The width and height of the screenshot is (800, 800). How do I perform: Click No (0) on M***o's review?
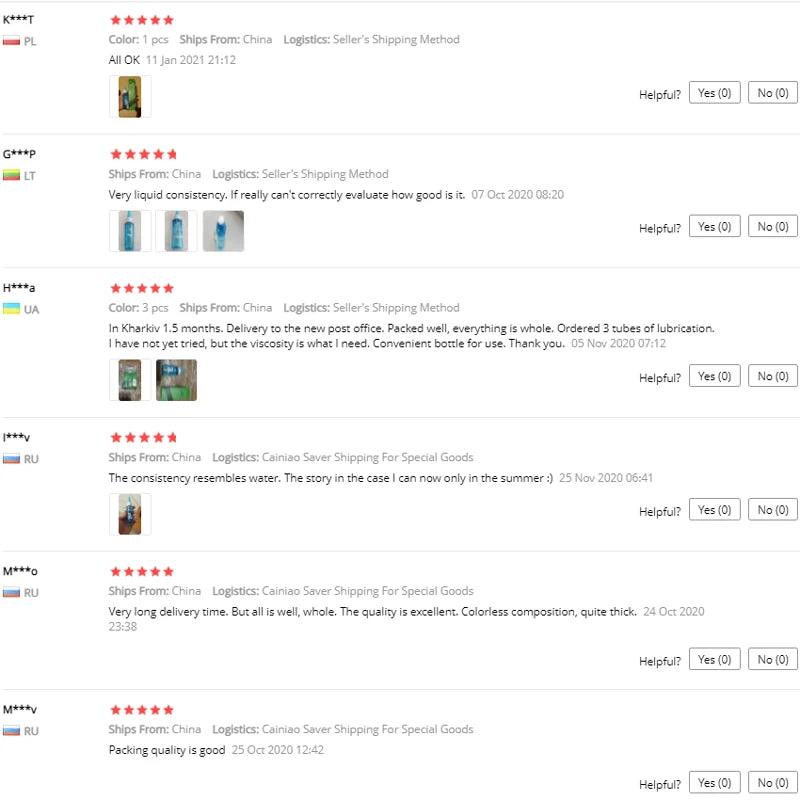(772, 659)
